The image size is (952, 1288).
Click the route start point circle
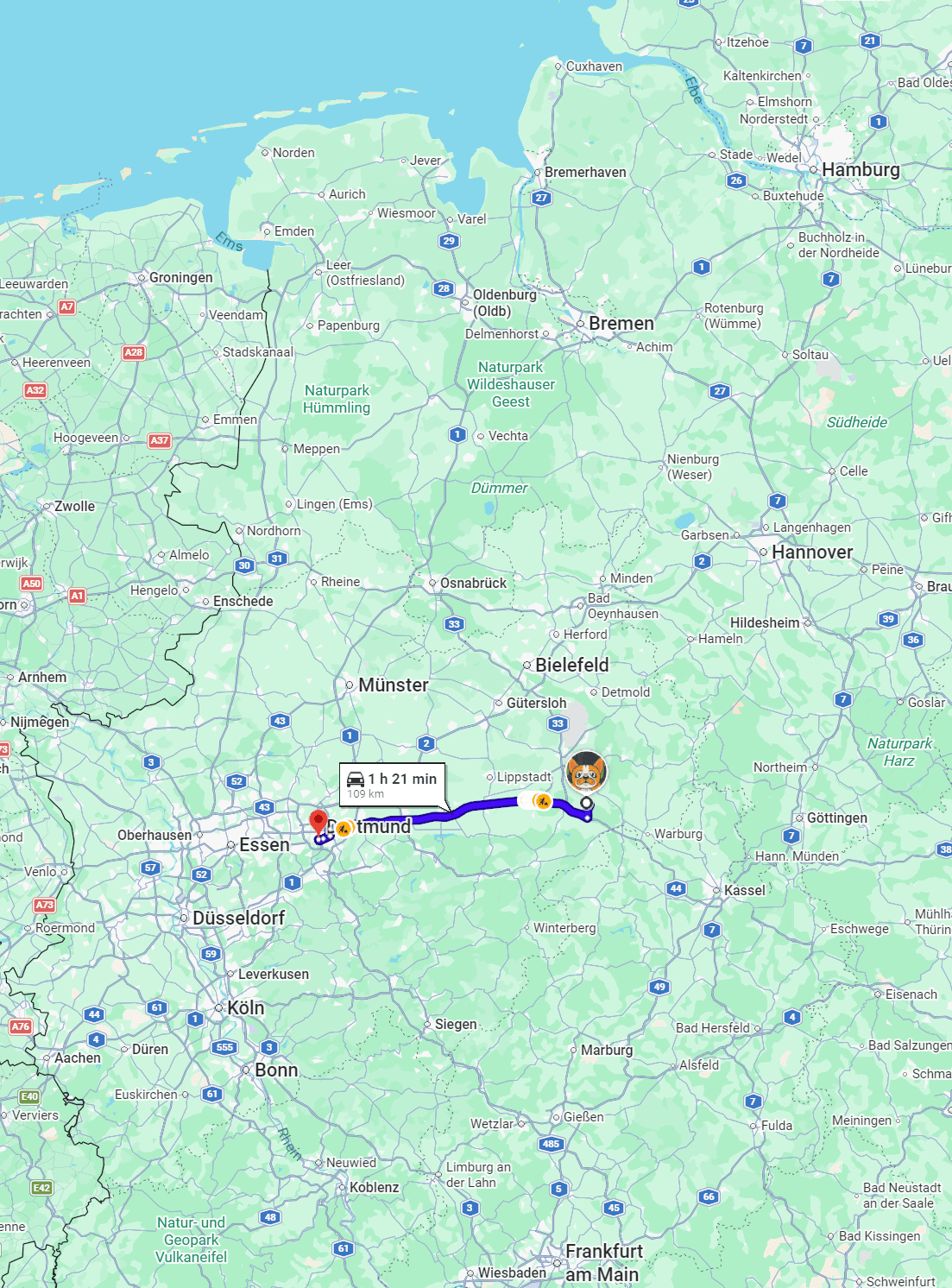click(587, 804)
